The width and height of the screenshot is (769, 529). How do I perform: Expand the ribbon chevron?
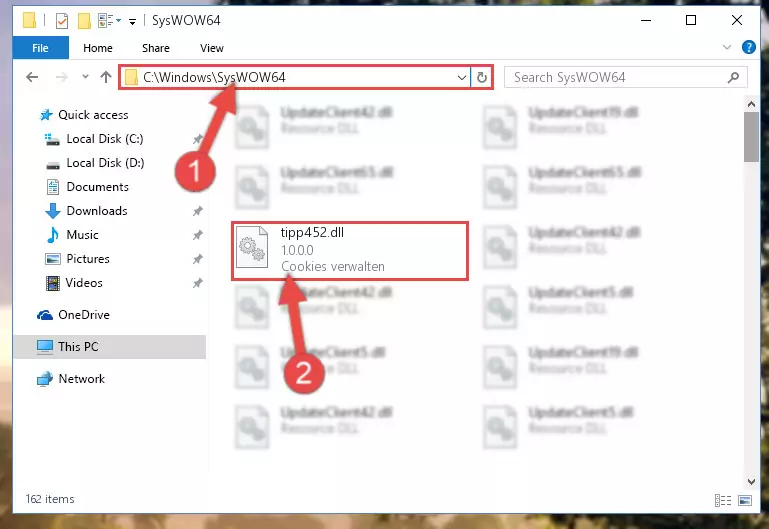click(726, 48)
